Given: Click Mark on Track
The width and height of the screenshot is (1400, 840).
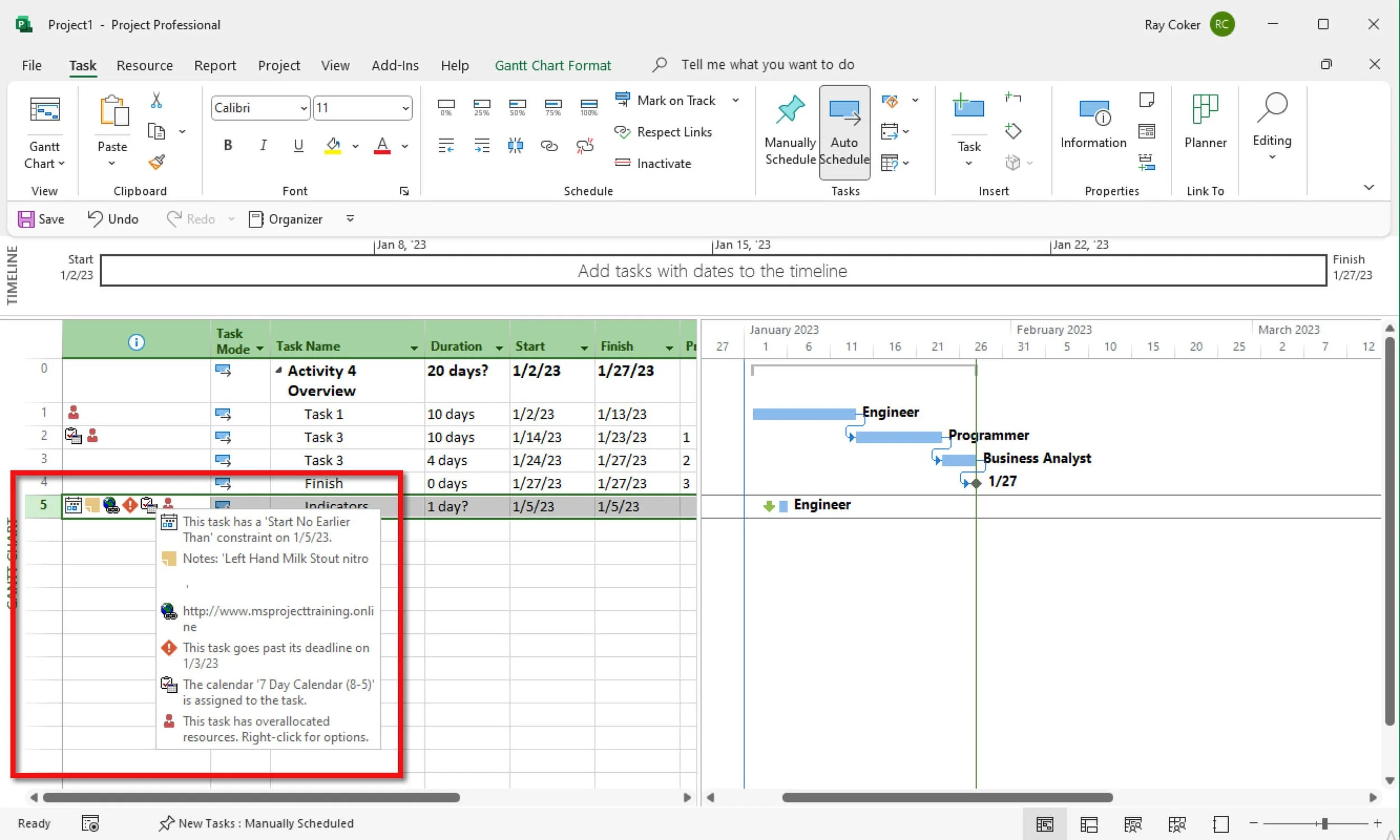Looking at the screenshot, I should pos(665,100).
